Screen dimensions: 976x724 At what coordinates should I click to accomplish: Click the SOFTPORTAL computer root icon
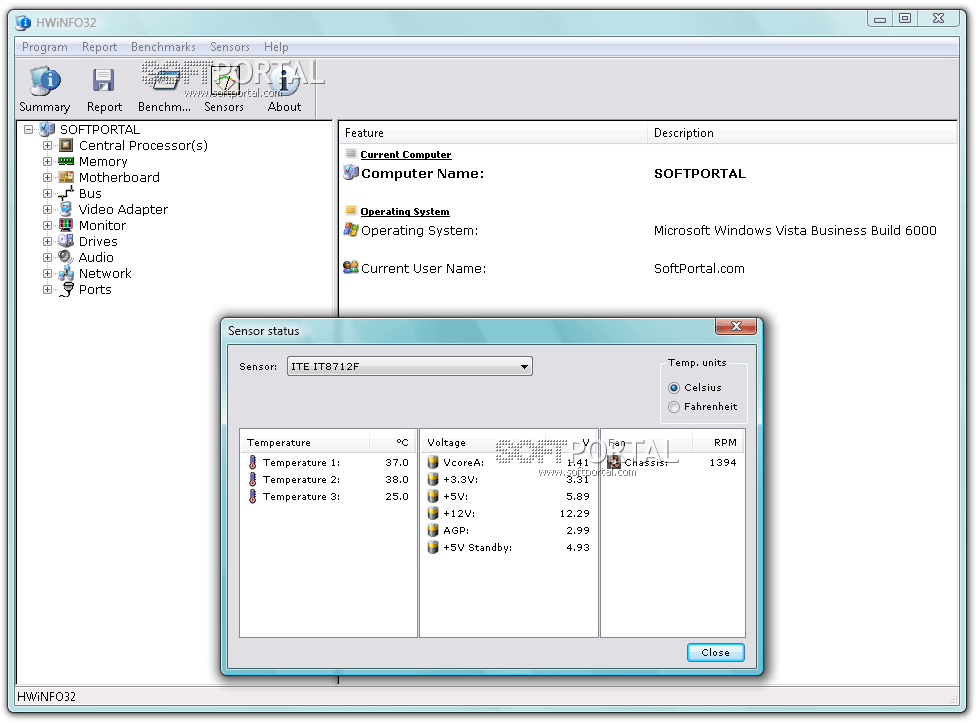coord(47,129)
